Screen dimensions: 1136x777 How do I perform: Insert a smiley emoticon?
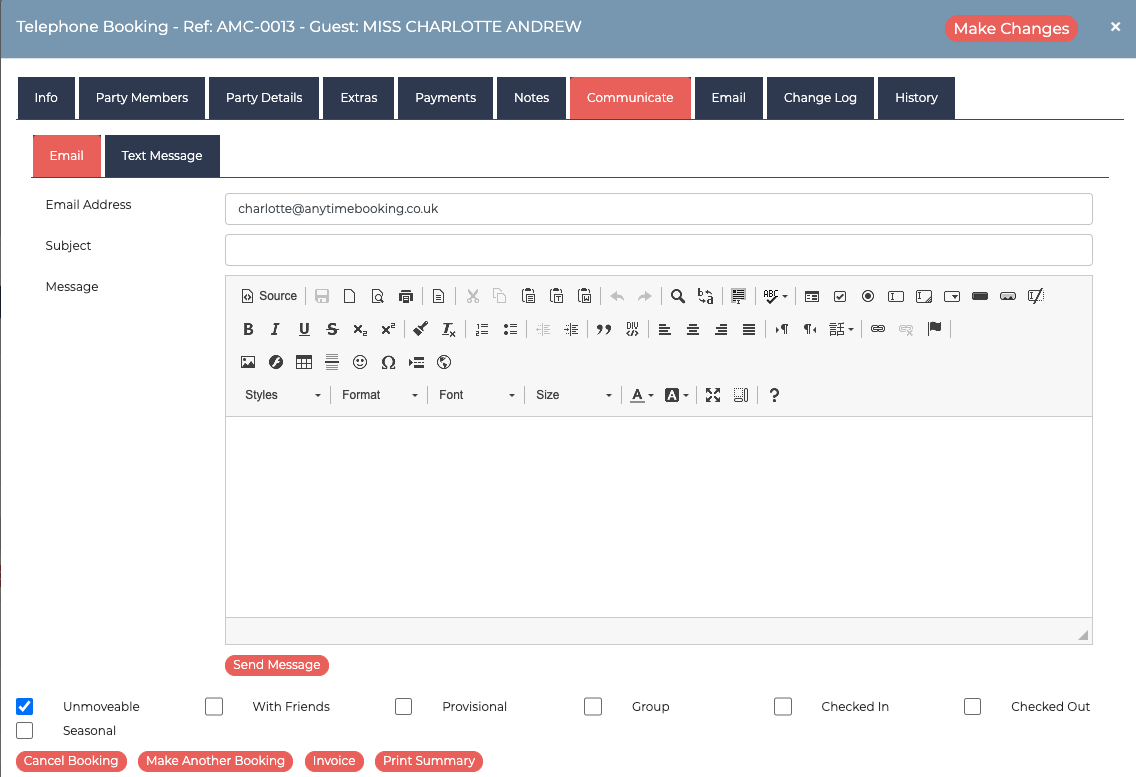pyautogui.click(x=360, y=362)
